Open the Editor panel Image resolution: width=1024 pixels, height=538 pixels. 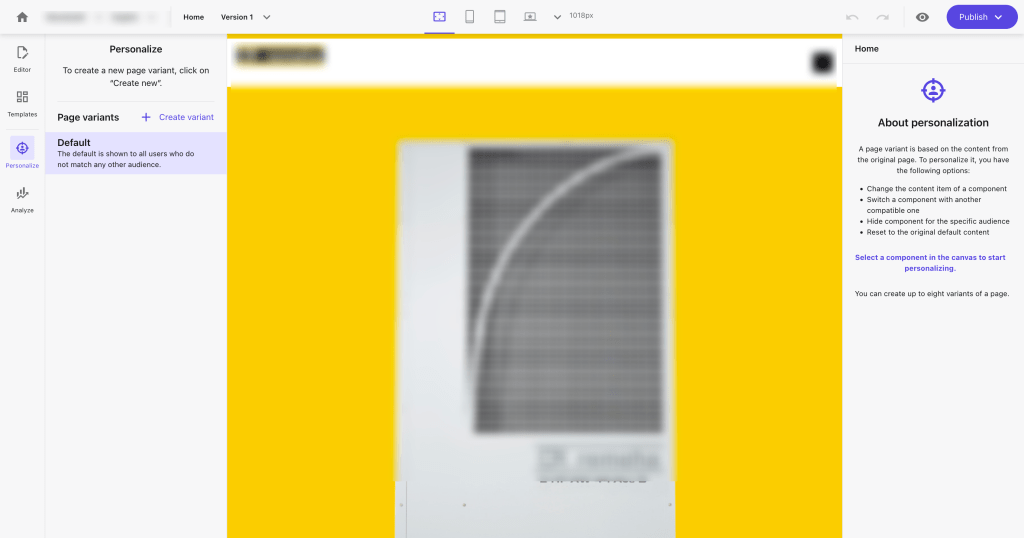[22, 58]
